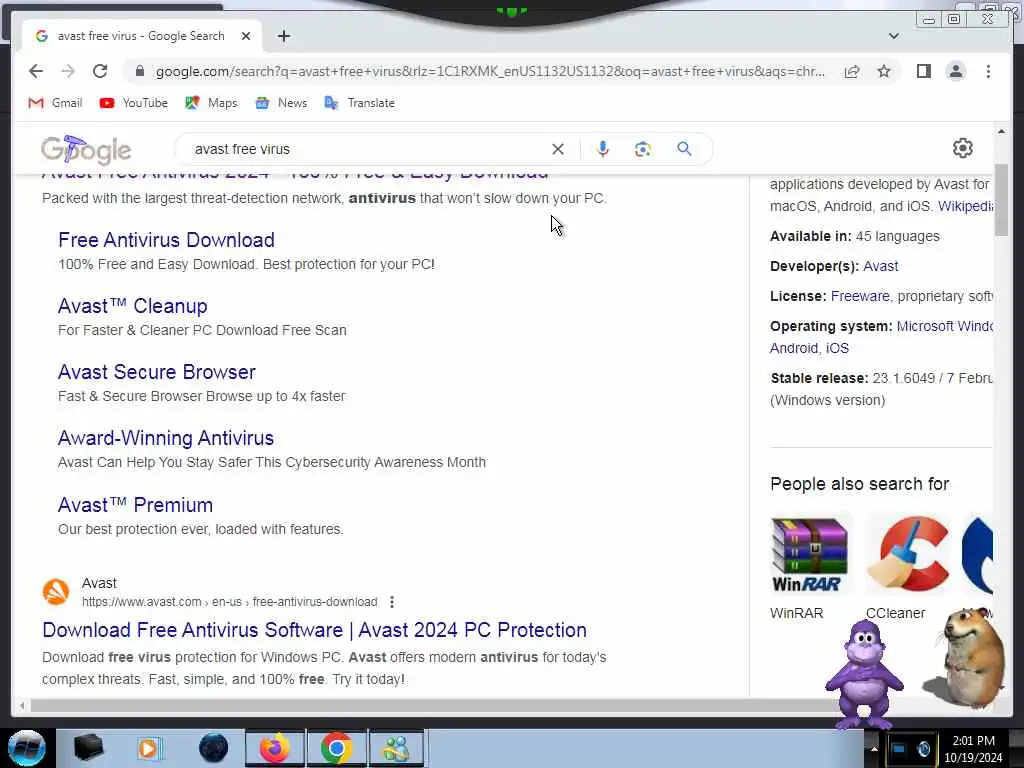Reload the current page

point(100,71)
